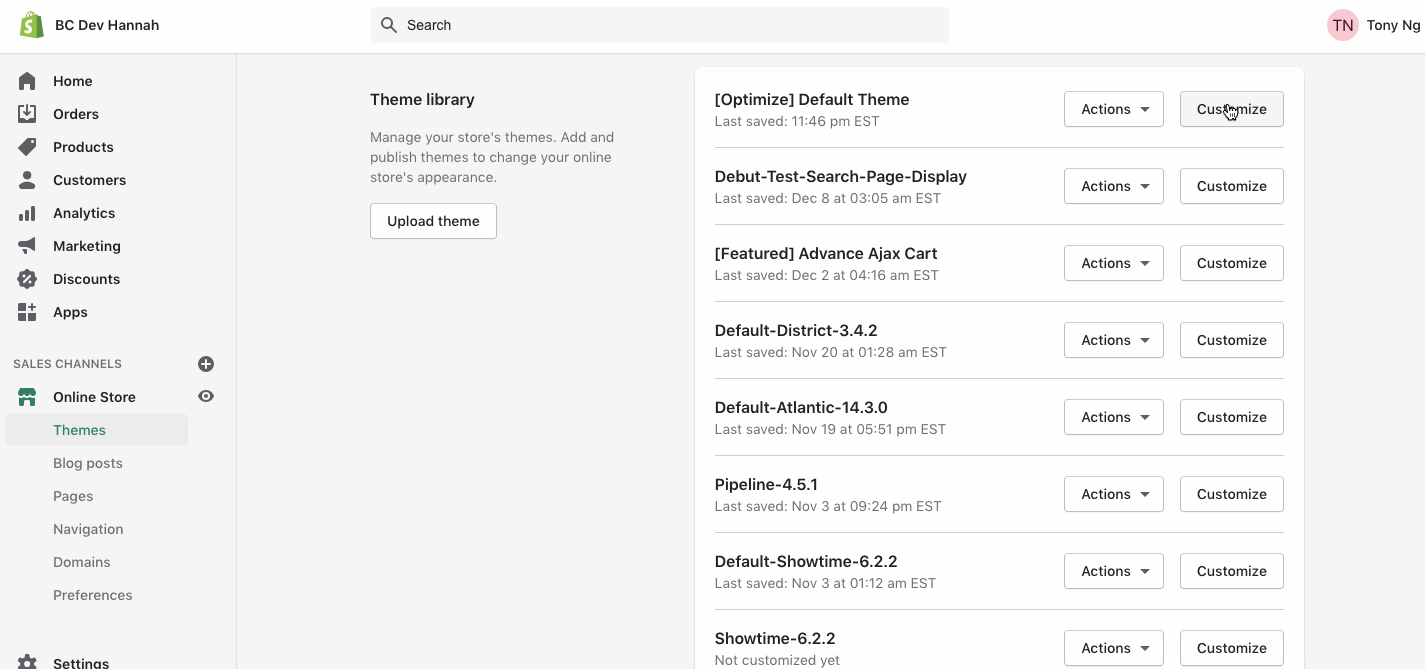Customize the Default-District-3.4.2 theme
Image resolution: width=1425 pixels, height=669 pixels.
point(1232,340)
